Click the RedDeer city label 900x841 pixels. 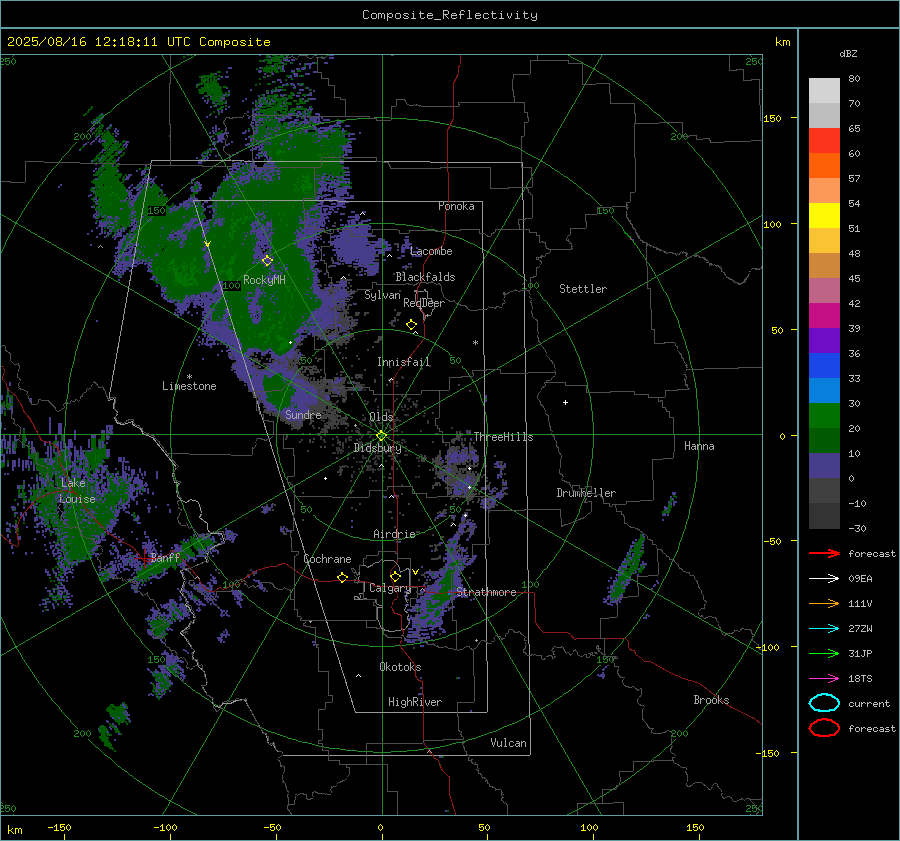coord(424,303)
